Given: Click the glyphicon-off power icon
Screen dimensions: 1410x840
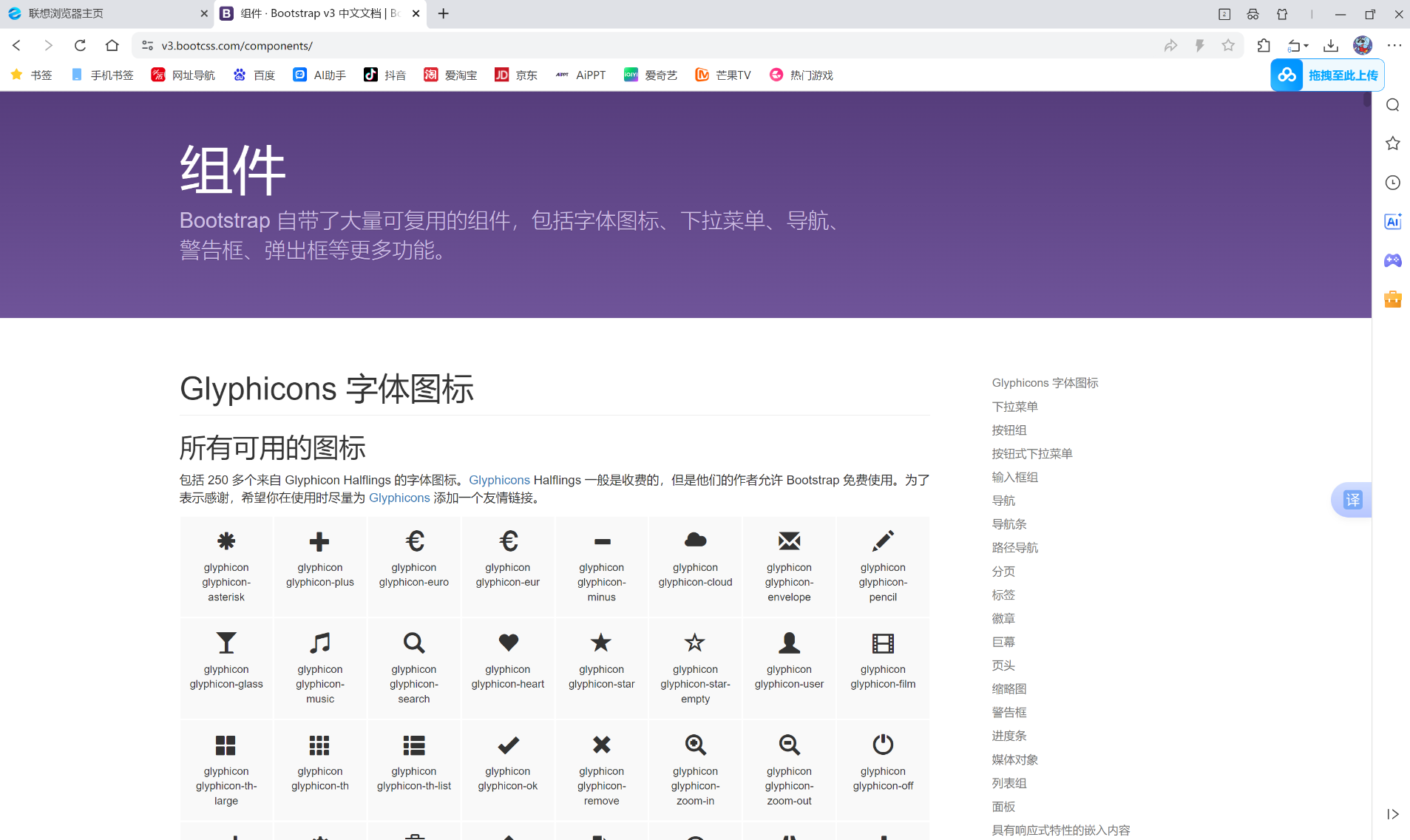Looking at the screenshot, I should coord(883,744).
